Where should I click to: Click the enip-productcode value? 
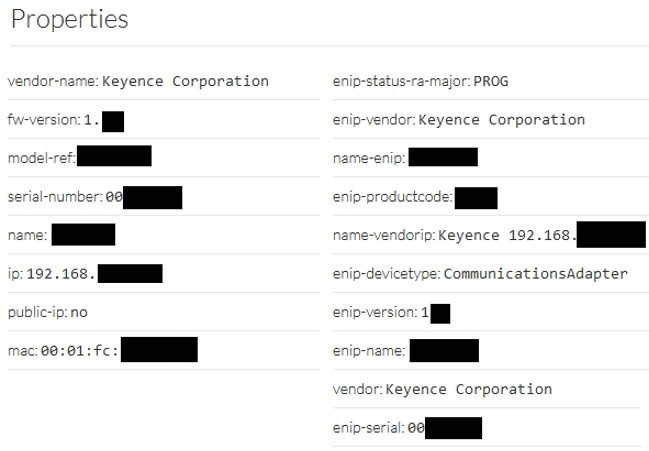[475, 197]
